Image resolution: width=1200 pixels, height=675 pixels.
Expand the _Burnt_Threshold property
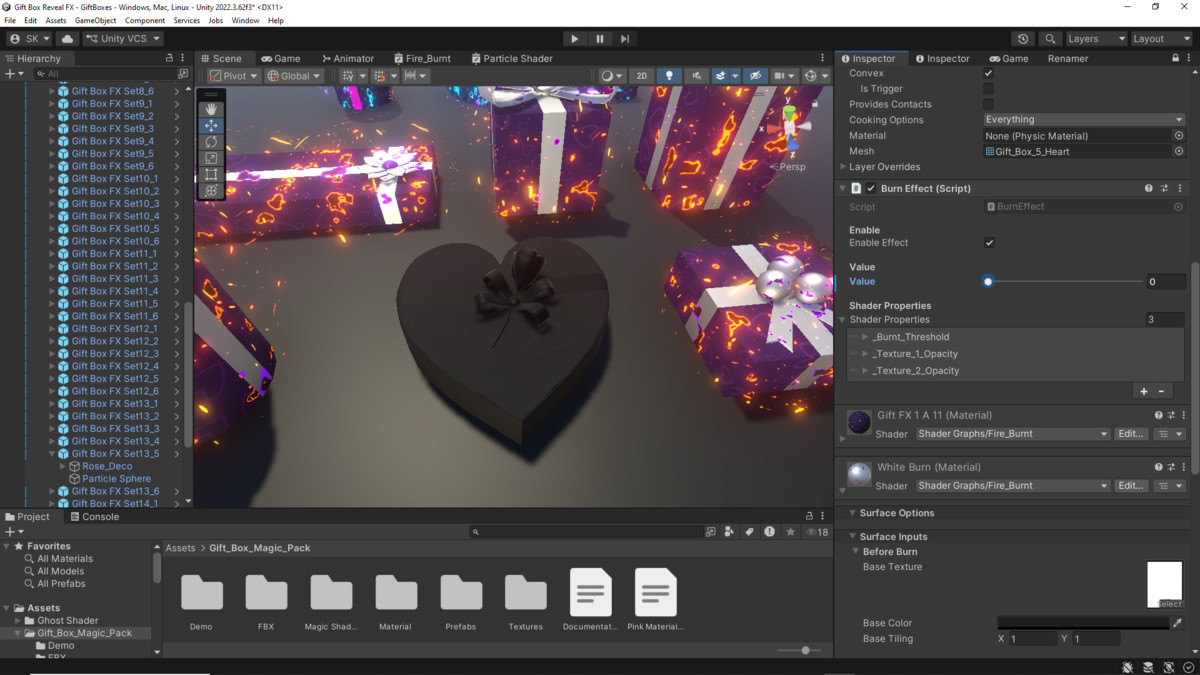[x=865, y=337]
